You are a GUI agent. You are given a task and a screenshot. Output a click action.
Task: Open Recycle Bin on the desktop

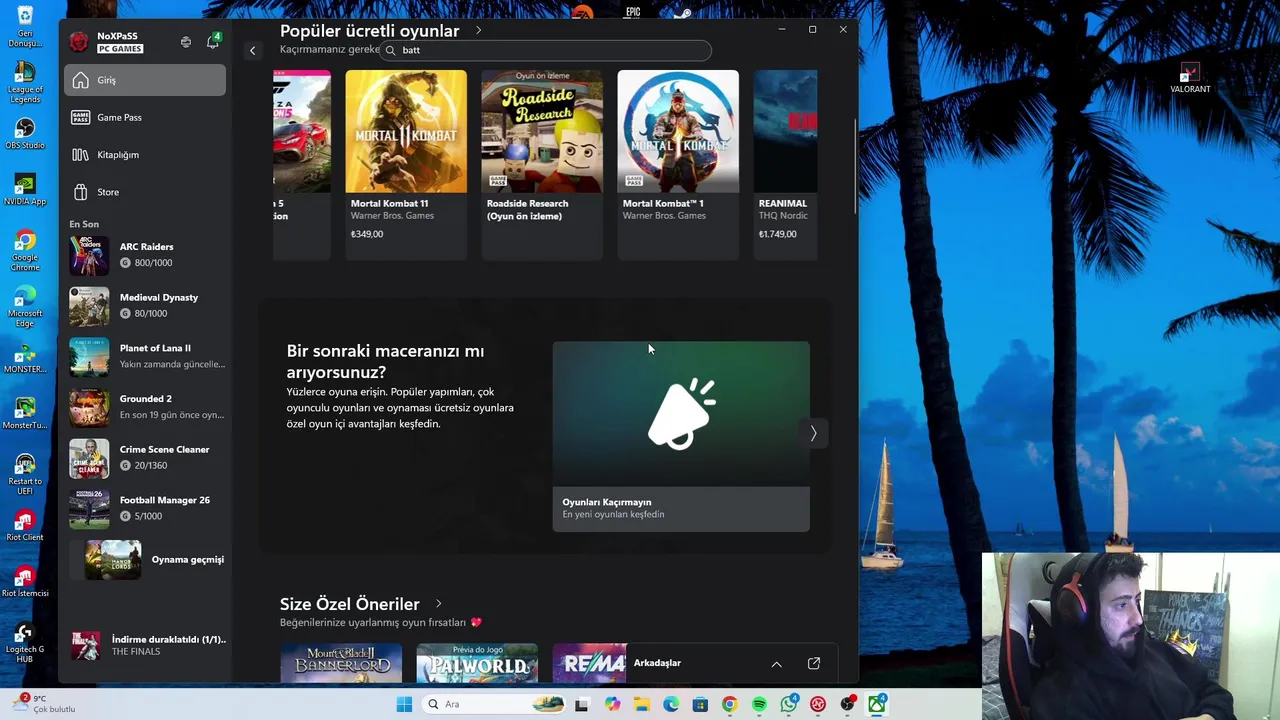click(x=25, y=27)
